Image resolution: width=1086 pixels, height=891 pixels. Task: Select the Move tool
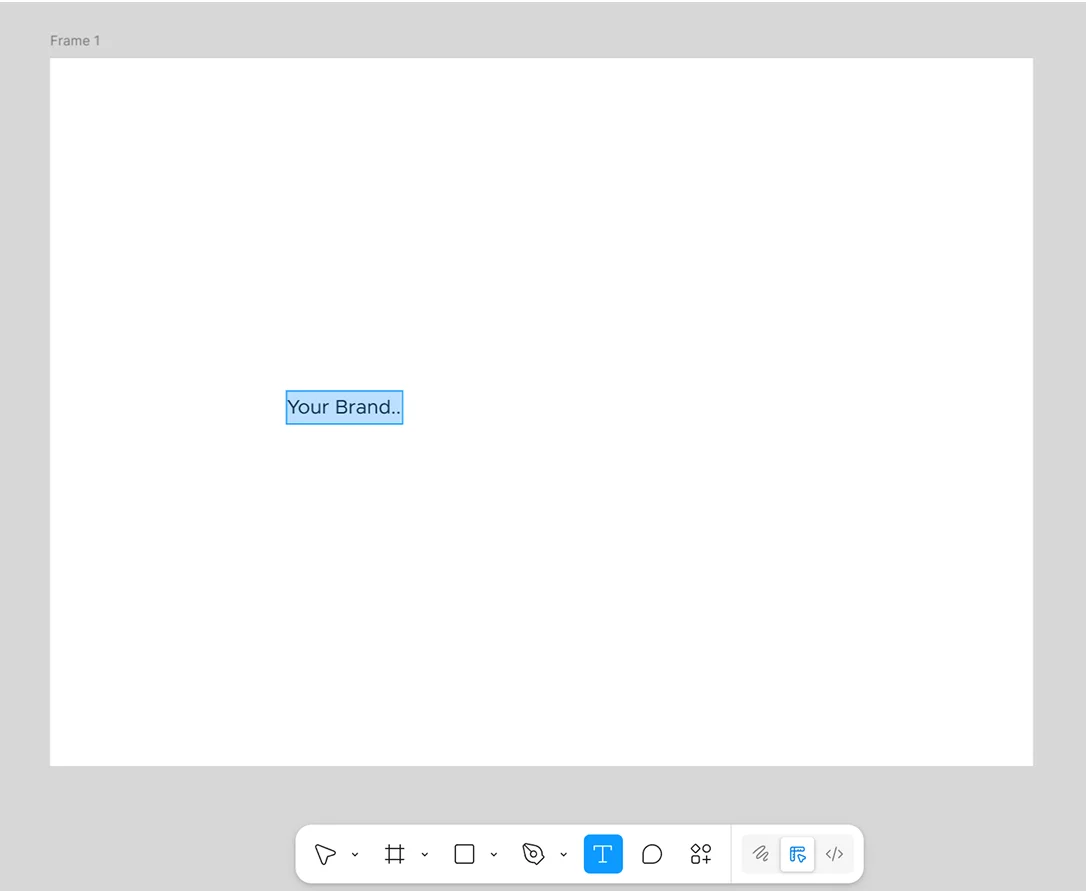pos(325,854)
